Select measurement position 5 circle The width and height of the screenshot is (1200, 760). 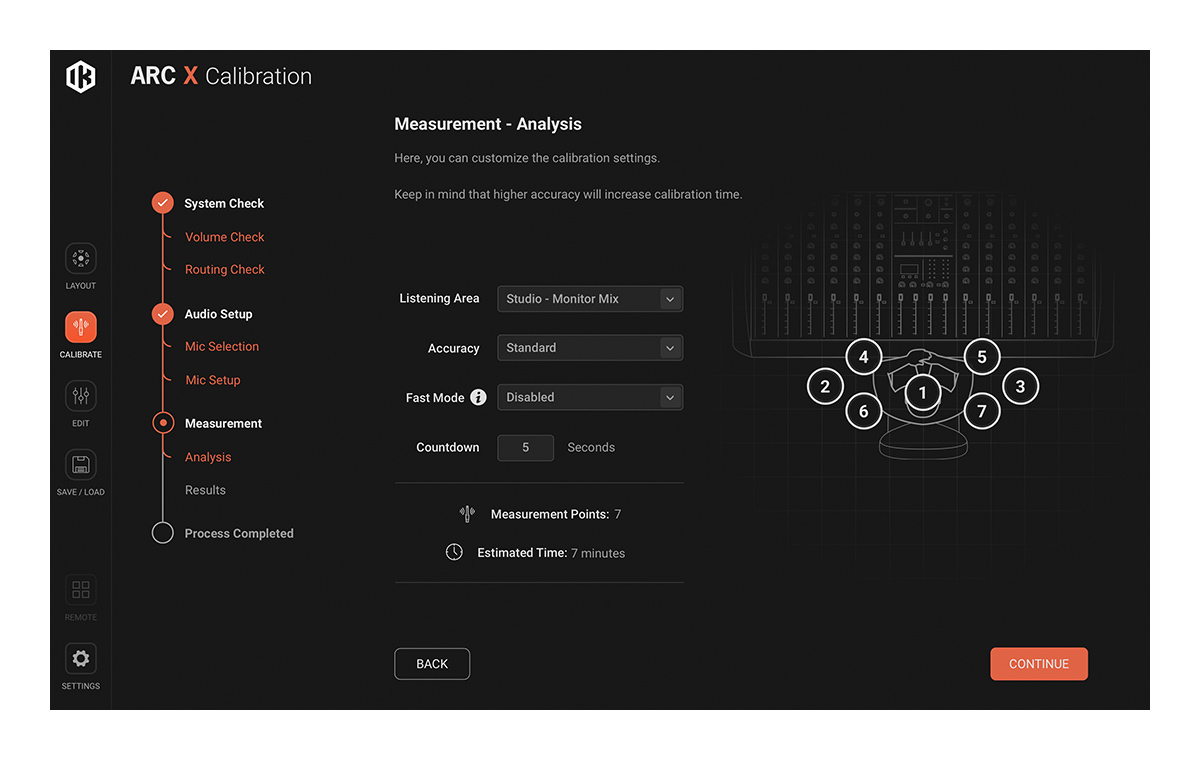(982, 357)
